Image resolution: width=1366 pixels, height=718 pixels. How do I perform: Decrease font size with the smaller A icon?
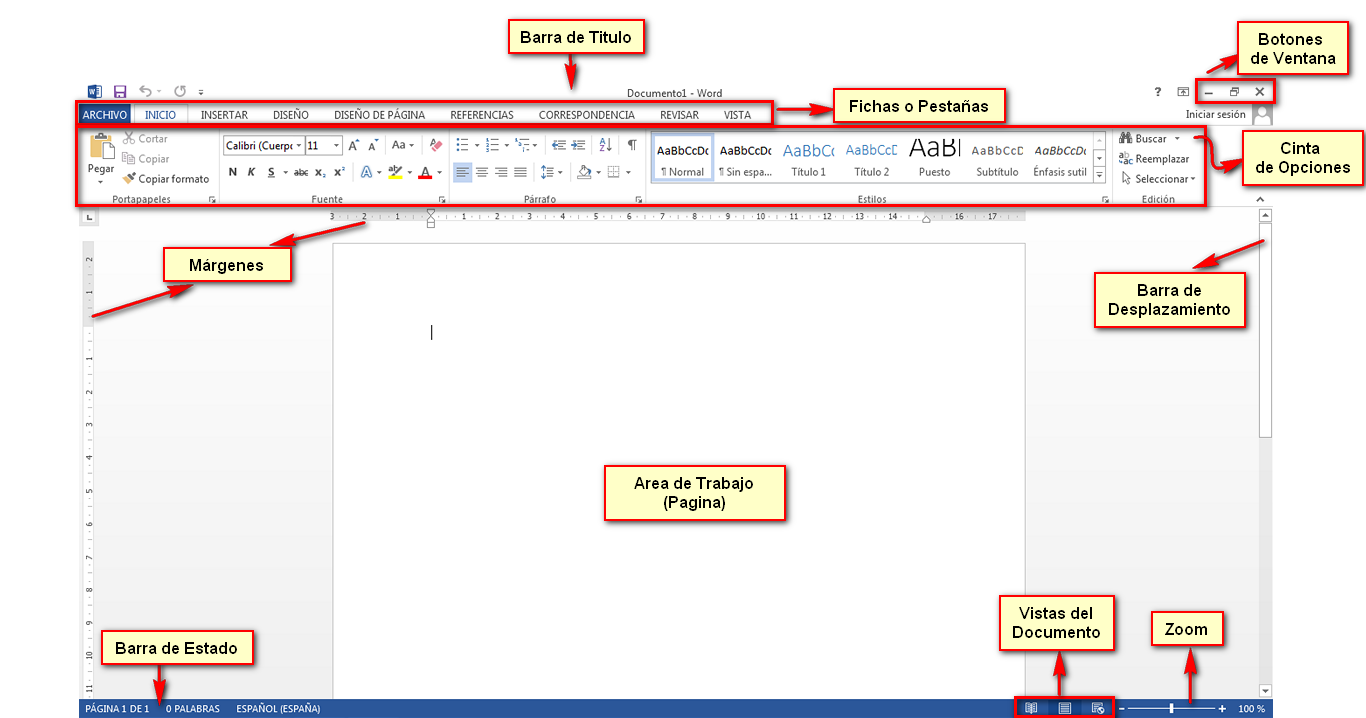[373, 146]
